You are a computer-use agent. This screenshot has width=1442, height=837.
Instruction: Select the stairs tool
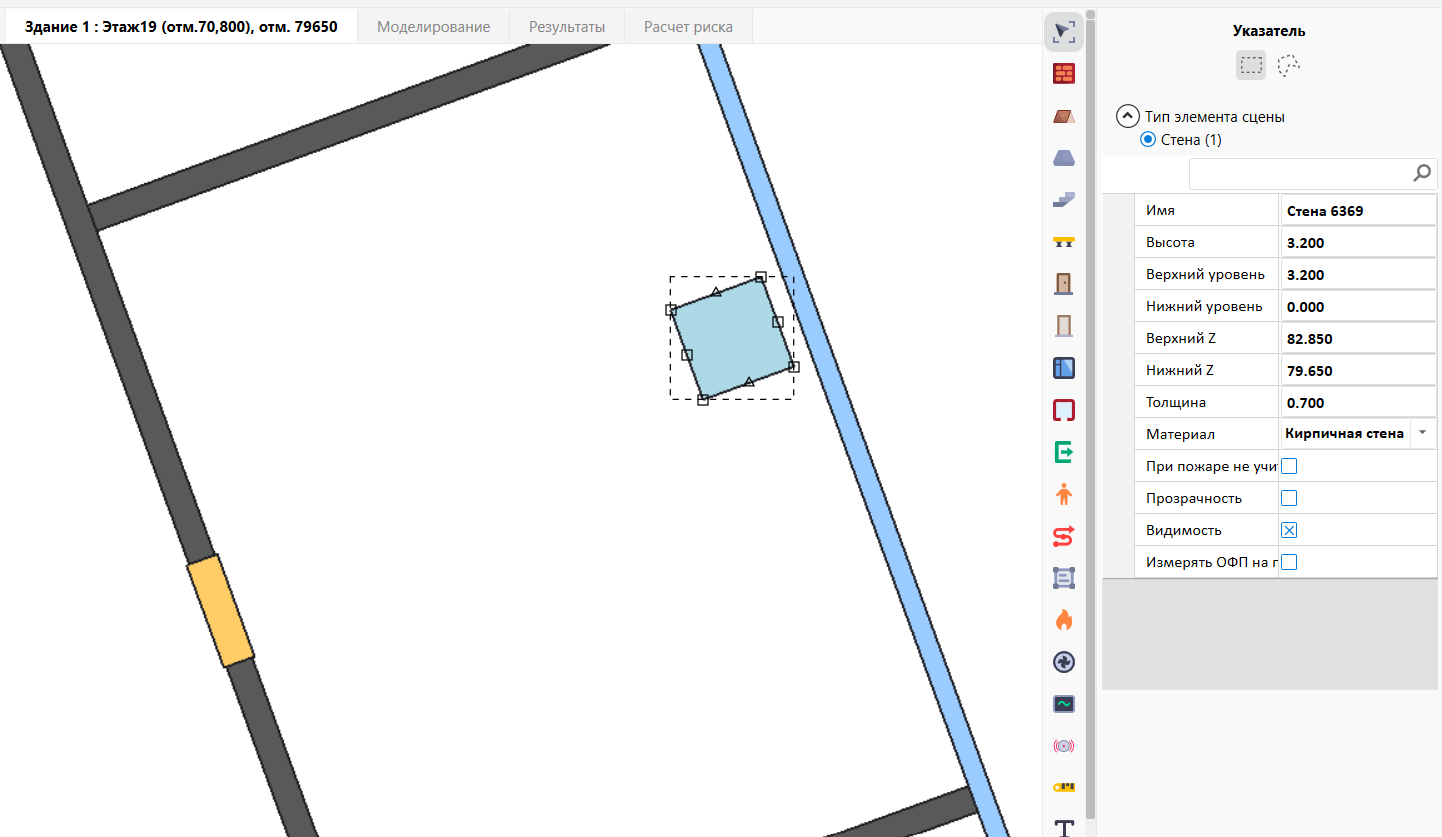click(x=1064, y=199)
